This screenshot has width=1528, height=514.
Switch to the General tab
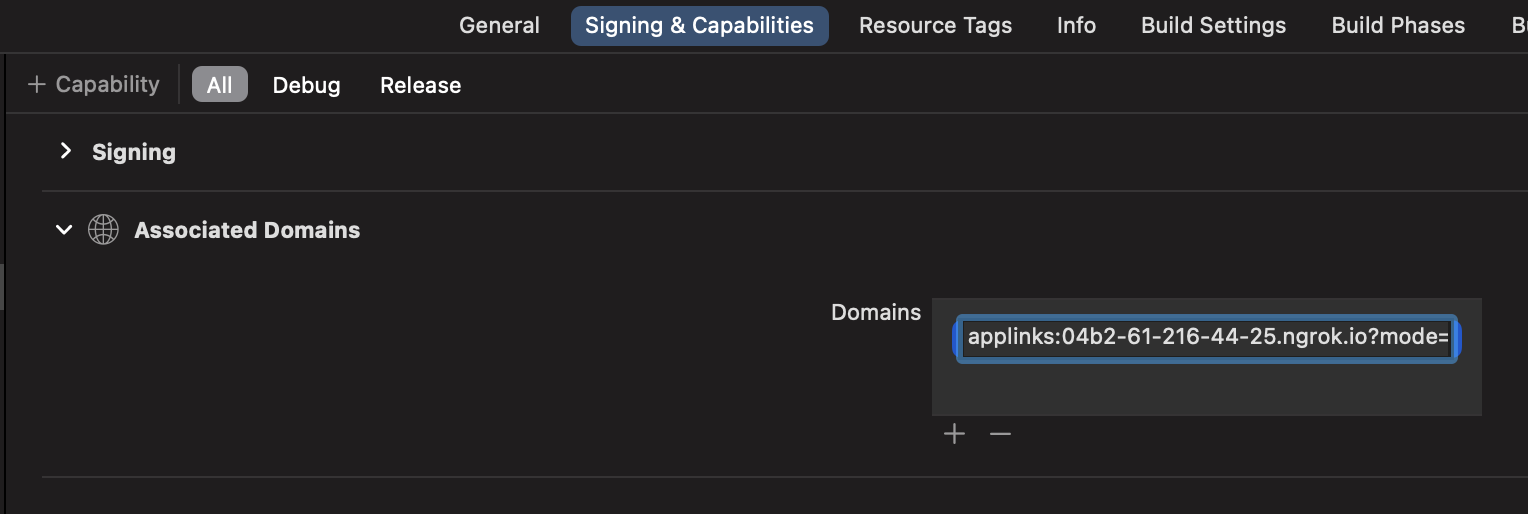tap(499, 26)
